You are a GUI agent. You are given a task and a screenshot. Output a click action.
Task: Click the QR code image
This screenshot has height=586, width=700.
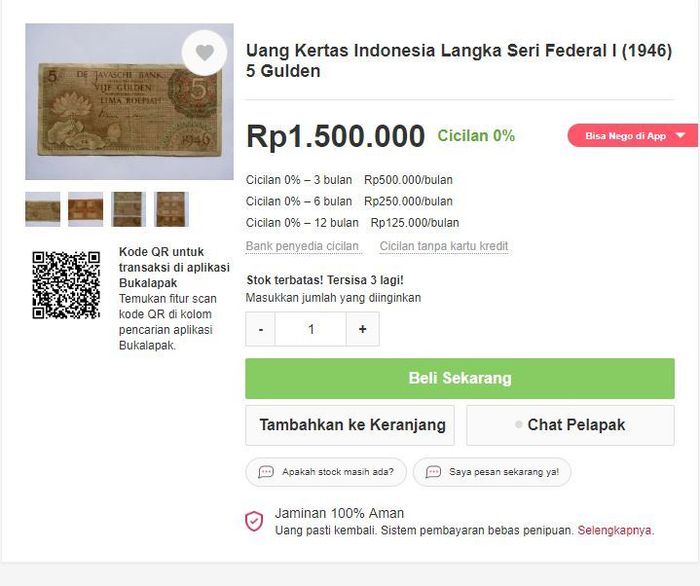(x=66, y=284)
